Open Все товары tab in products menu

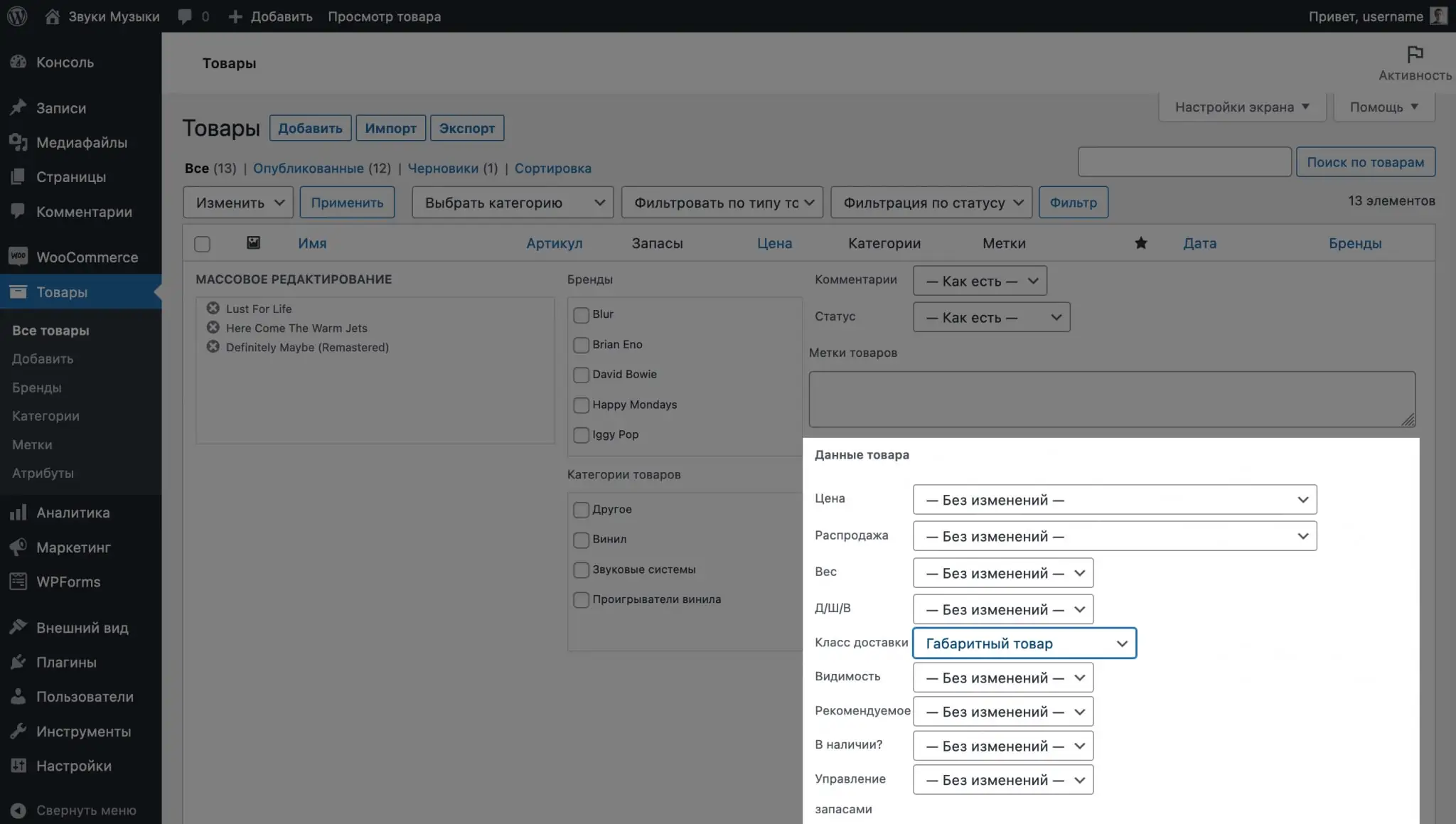[50, 330]
